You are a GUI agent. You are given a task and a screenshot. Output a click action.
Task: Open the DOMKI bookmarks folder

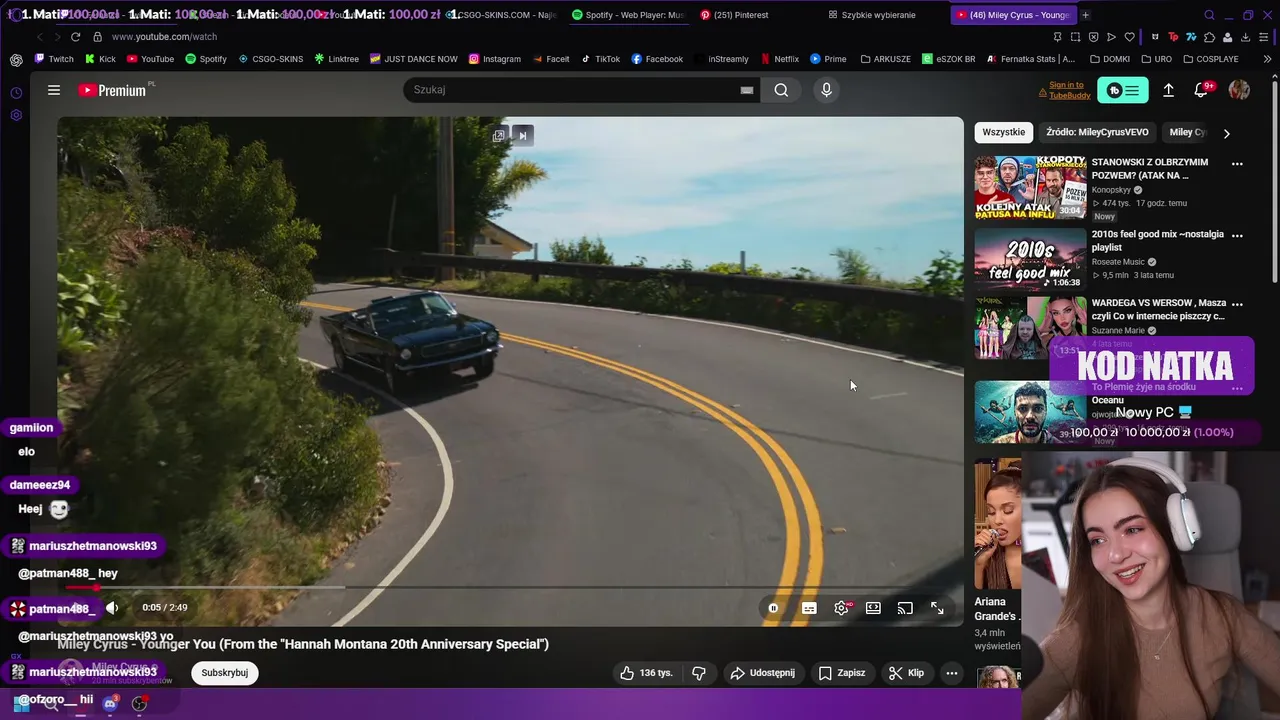pyautogui.click(x=1108, y=59)
